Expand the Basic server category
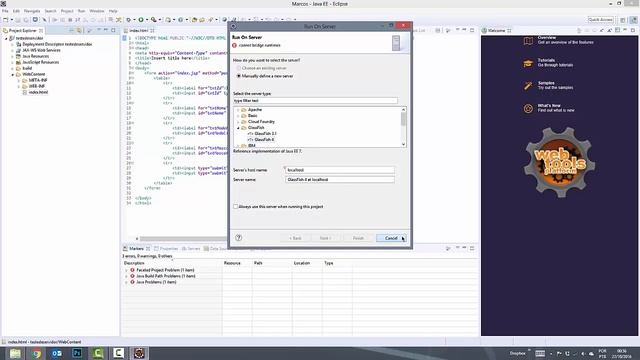640x360 pixels. click(x=238, y=116)
